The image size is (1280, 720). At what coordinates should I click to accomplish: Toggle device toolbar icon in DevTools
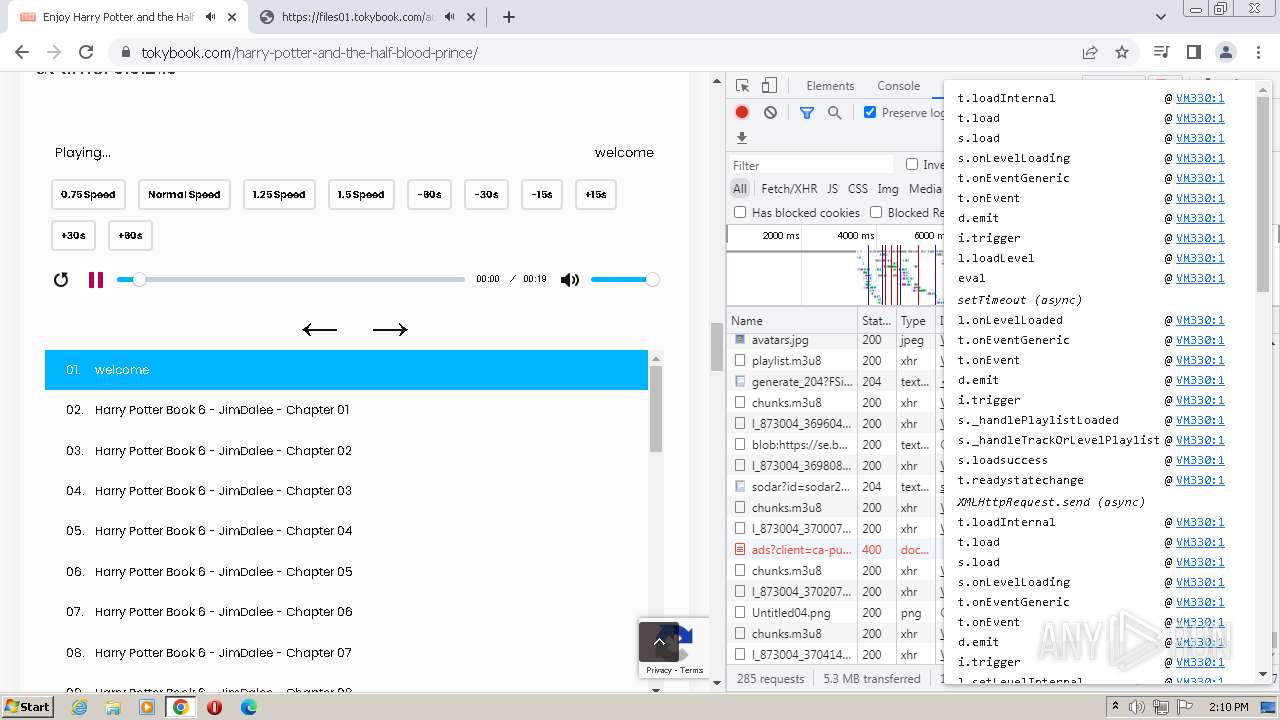(x=769, y=86)
